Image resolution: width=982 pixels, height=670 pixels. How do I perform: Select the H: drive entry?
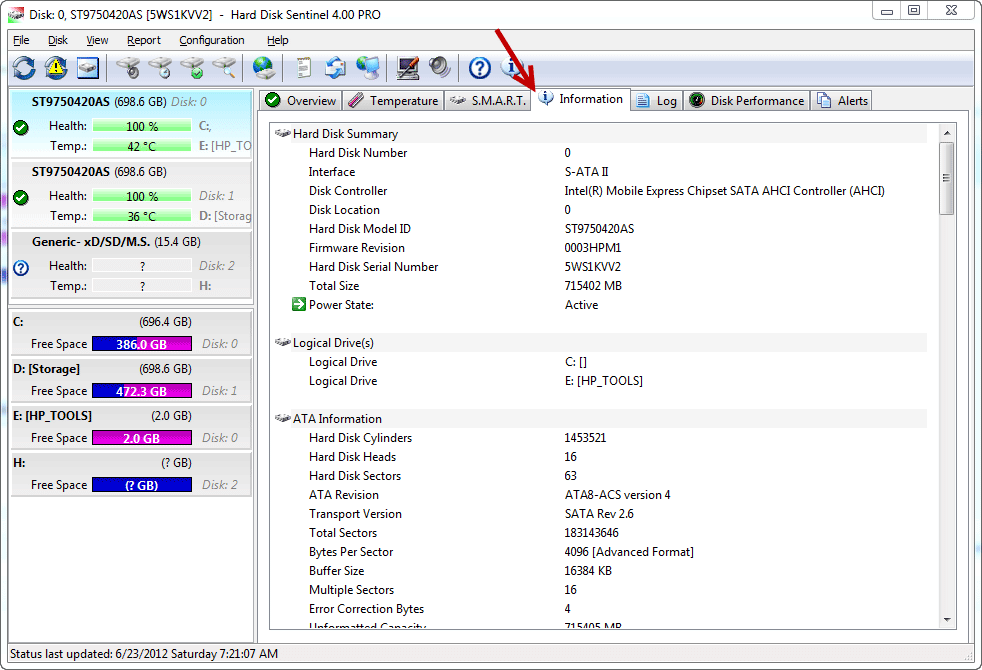(x=132, y=474)
